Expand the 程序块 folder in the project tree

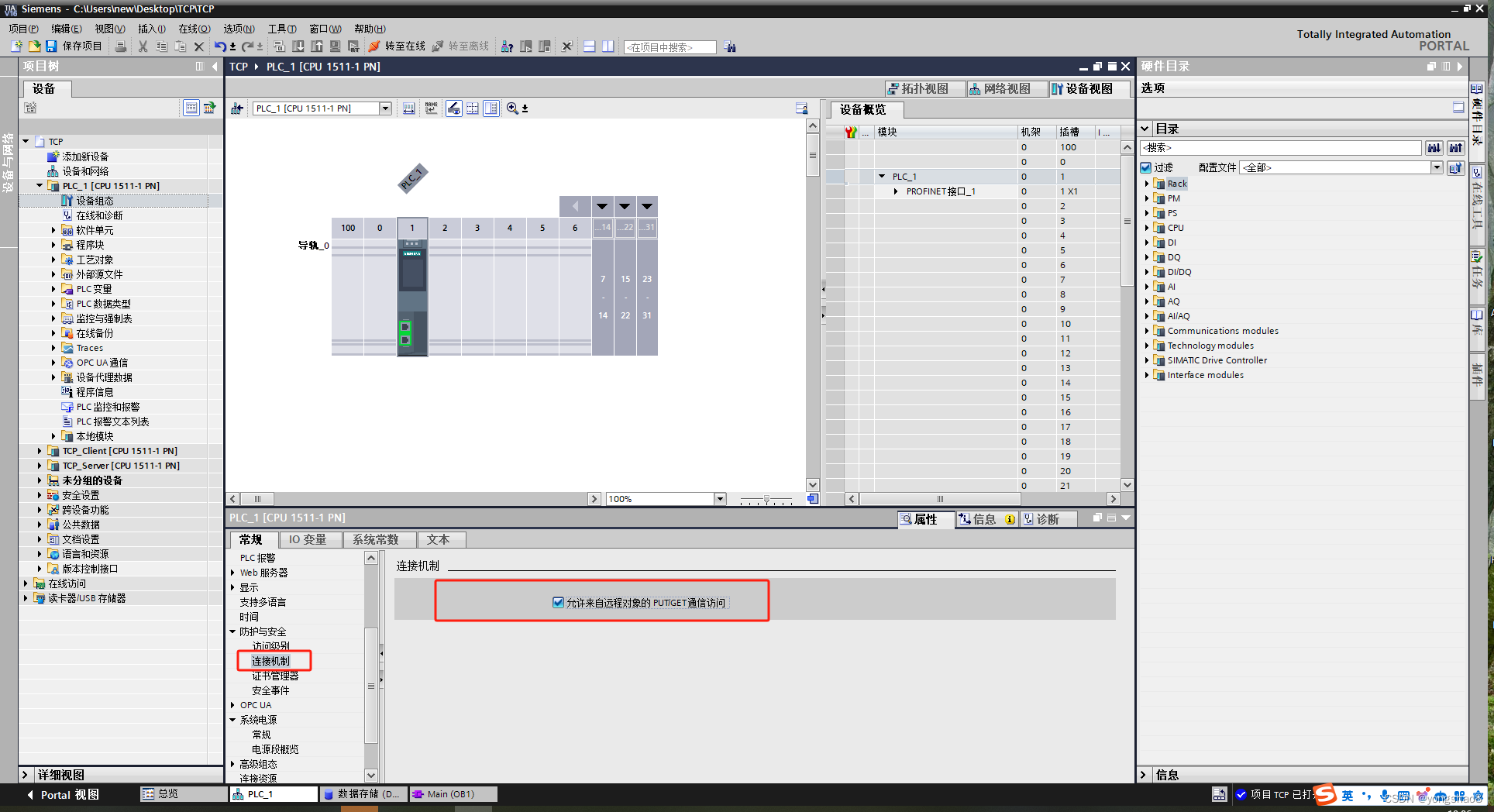click(53, 245)
